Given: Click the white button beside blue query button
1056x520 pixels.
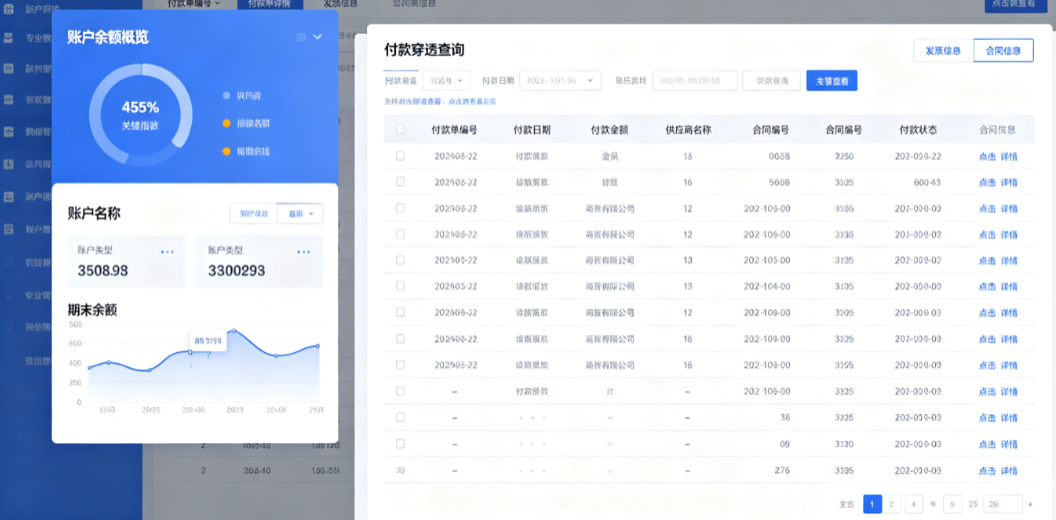Looking at the screenshot, I should pyautogui.click(x=771, y=80).
